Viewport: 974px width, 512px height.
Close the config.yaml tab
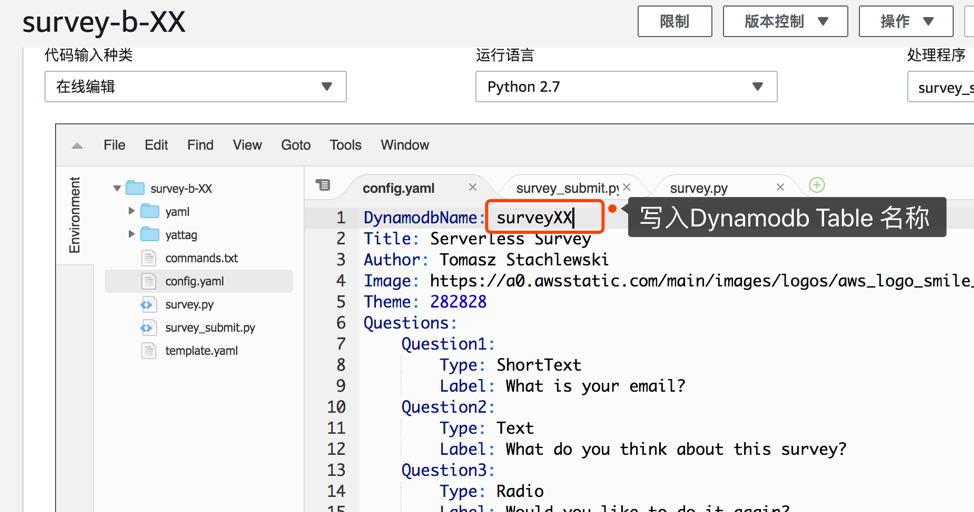(x=473, y=187)
